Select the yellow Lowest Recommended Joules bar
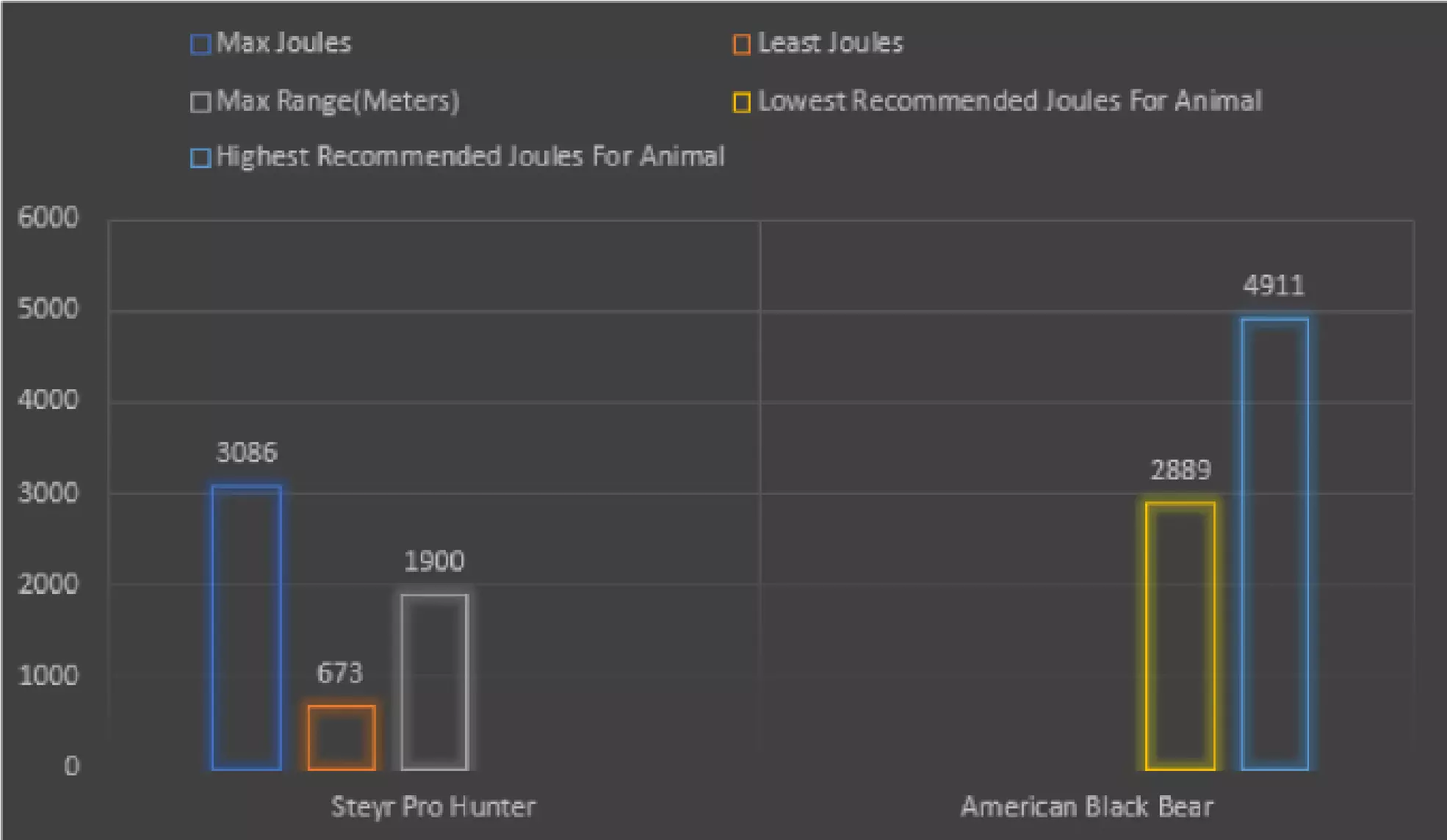 tap(1180, 636)
